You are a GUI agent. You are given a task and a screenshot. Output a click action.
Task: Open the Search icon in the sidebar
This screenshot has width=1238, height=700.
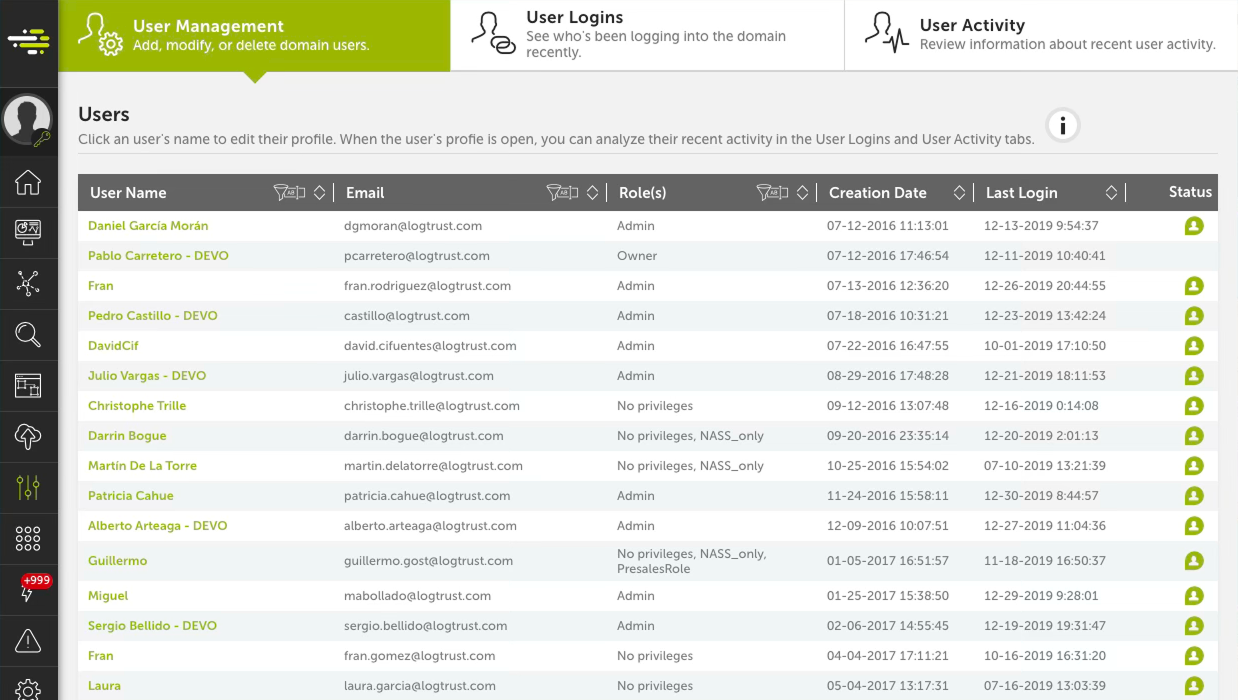(29, 334)
